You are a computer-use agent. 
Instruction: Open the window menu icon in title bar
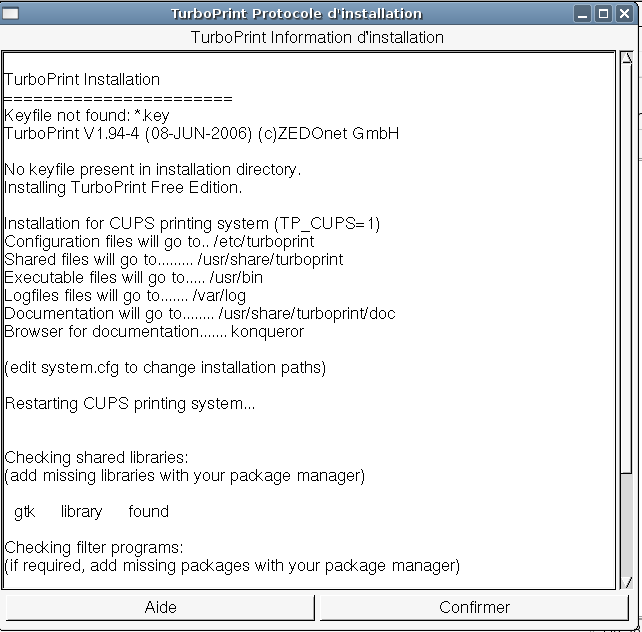11,14
